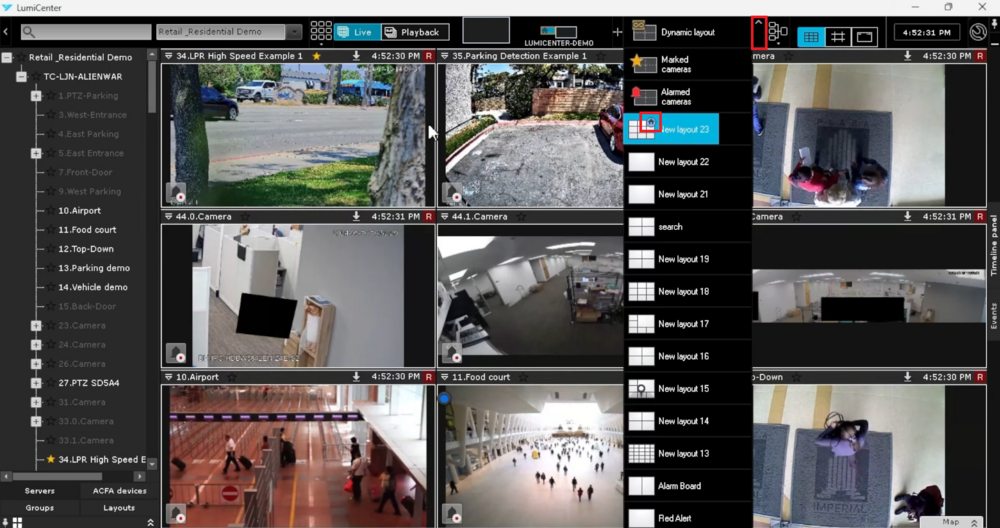This screenshot has width=1000, height=528.
Task: Select the single-frame fullscreen view icon
Action: coord(865,37)
